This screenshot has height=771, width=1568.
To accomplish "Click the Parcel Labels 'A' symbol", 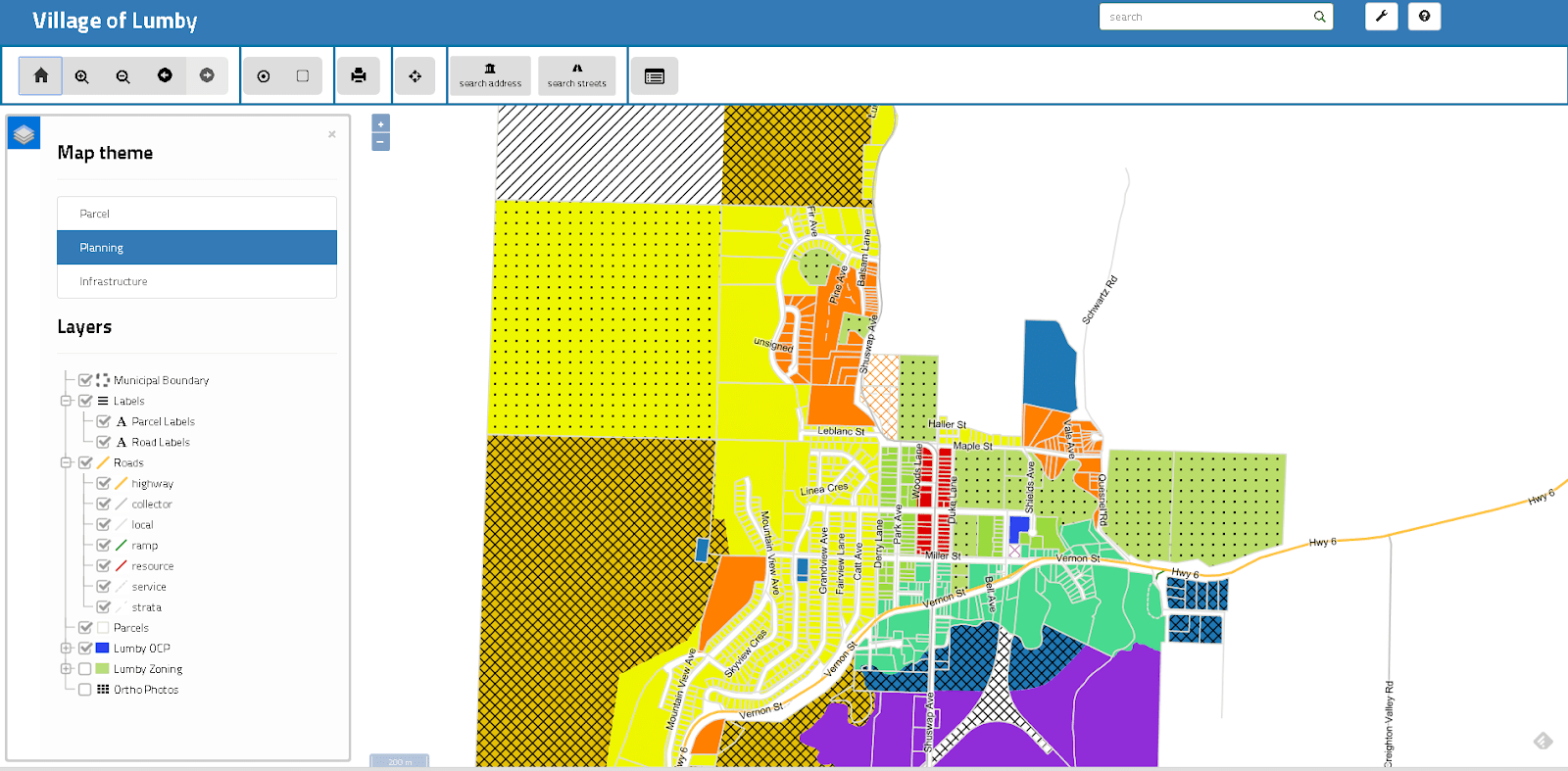I will point(122,421).
